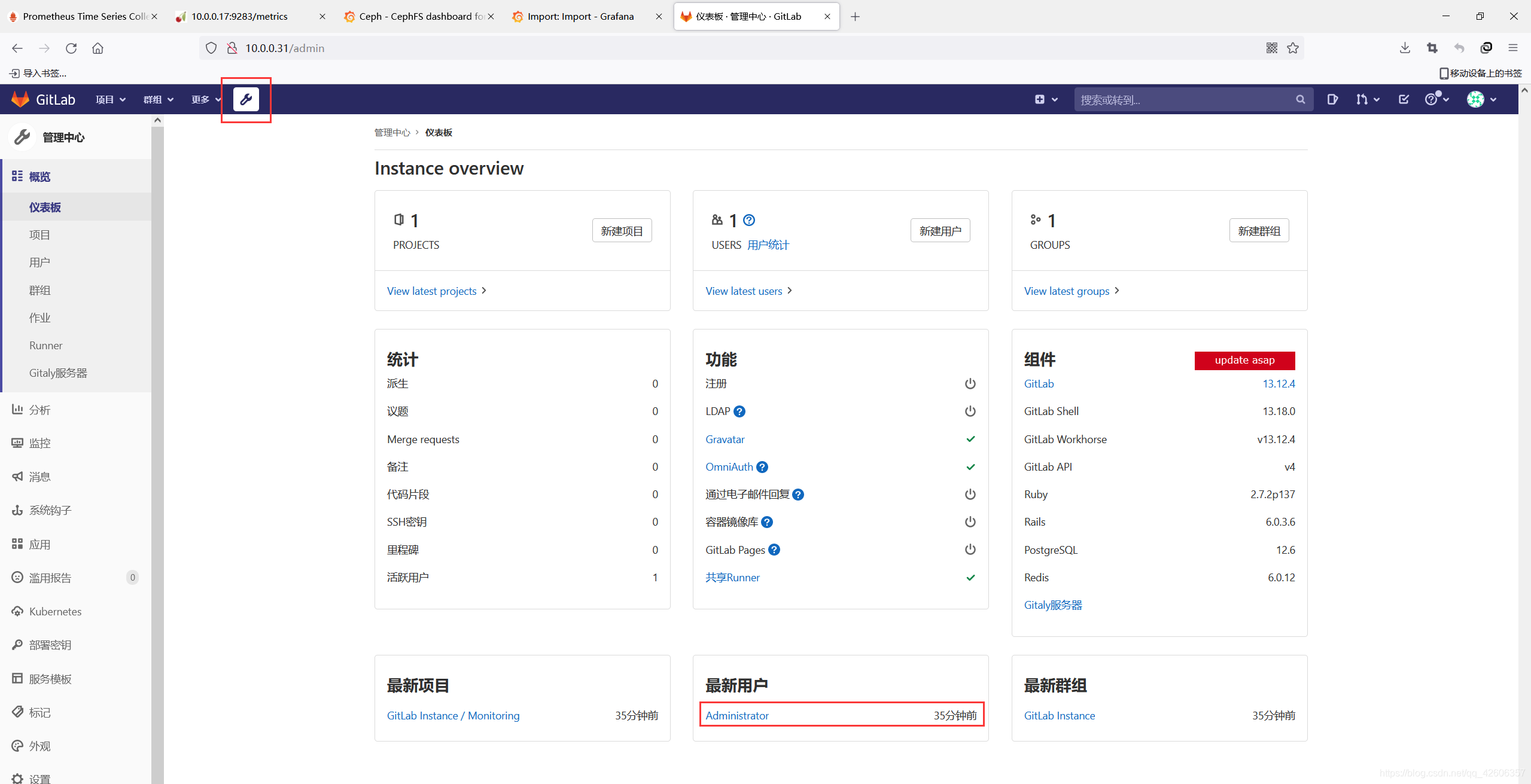This screenshot has width=1531, height=784.
Task: Click the red update asap badge
Action: [1244, 360]
